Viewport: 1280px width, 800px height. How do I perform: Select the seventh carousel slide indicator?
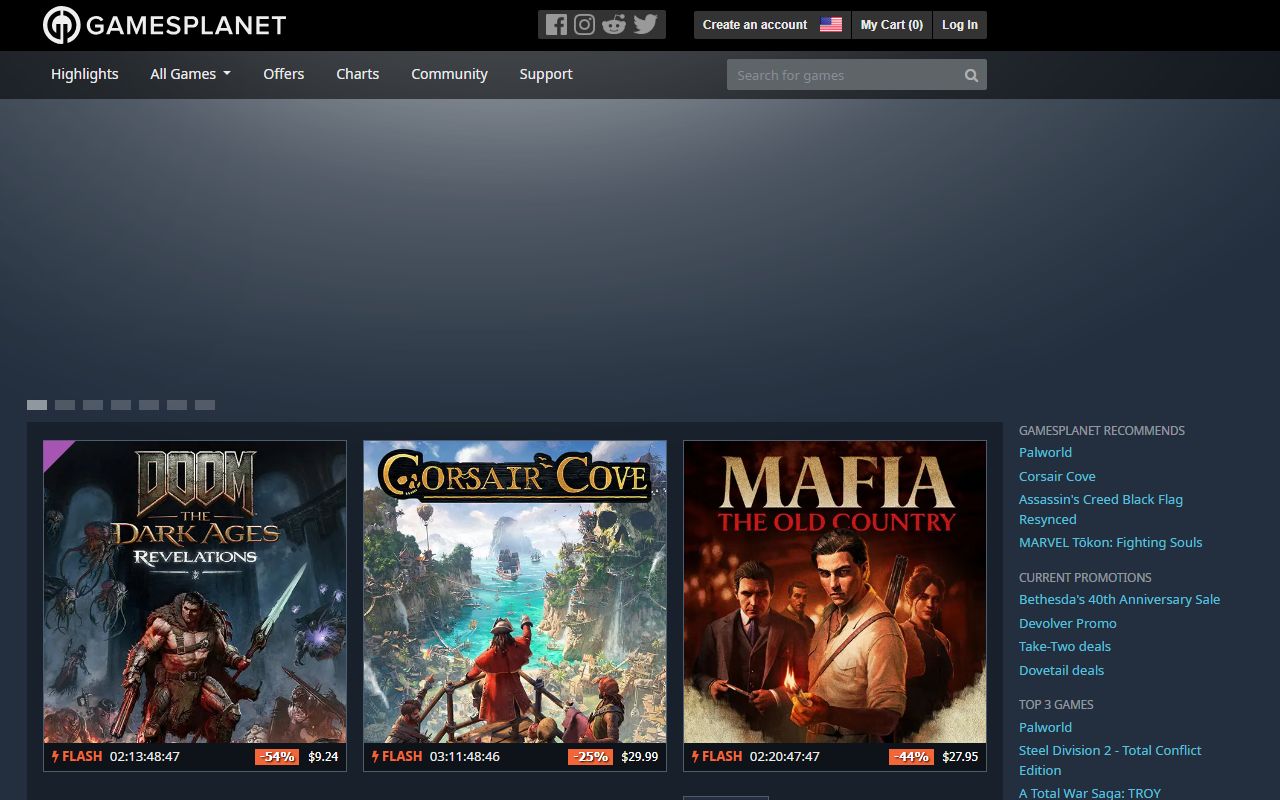pos(205,405)
